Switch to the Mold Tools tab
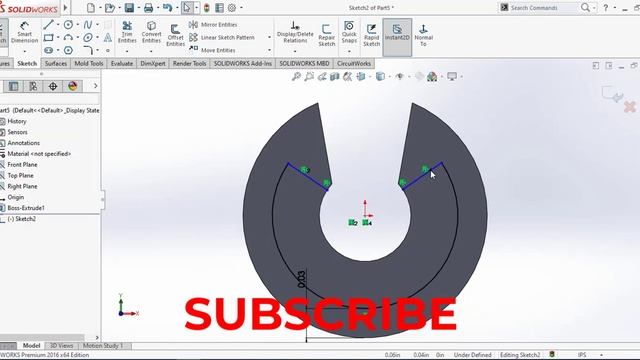Viewport: 640px width, 360px height. pyautogui.click(x=89, y=64)
